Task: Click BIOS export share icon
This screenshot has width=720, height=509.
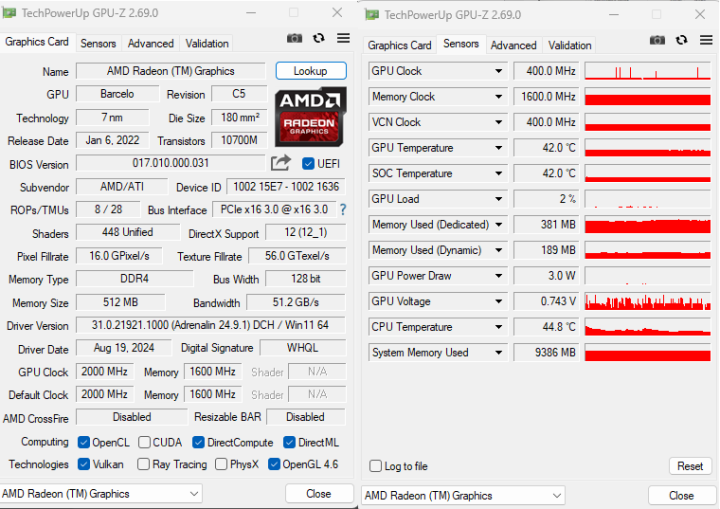Action: (281, 163)
